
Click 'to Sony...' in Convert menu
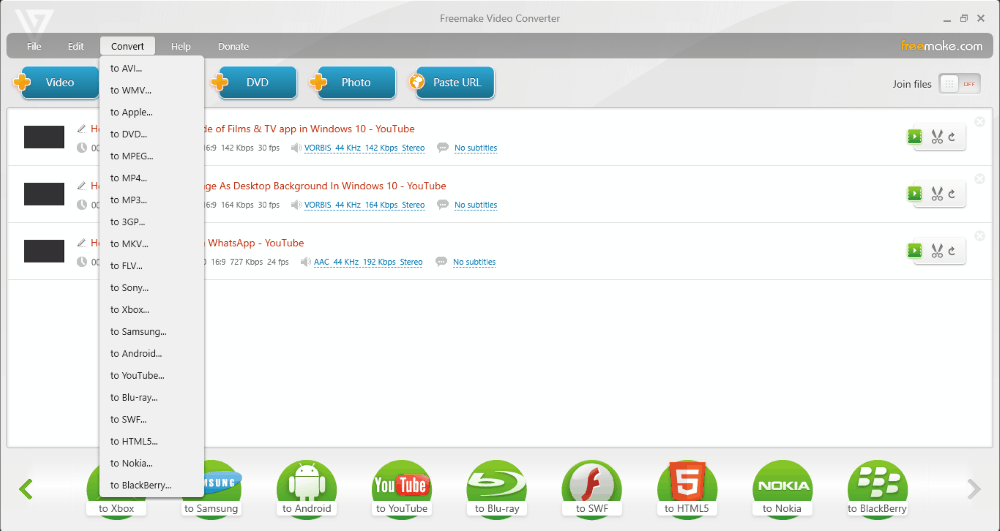point(152,287)
